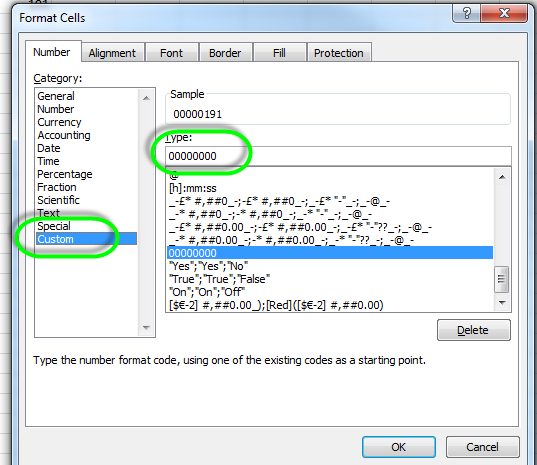Select the [h]:mm:ss format code
Screen dimensions: 537x465
193,188
